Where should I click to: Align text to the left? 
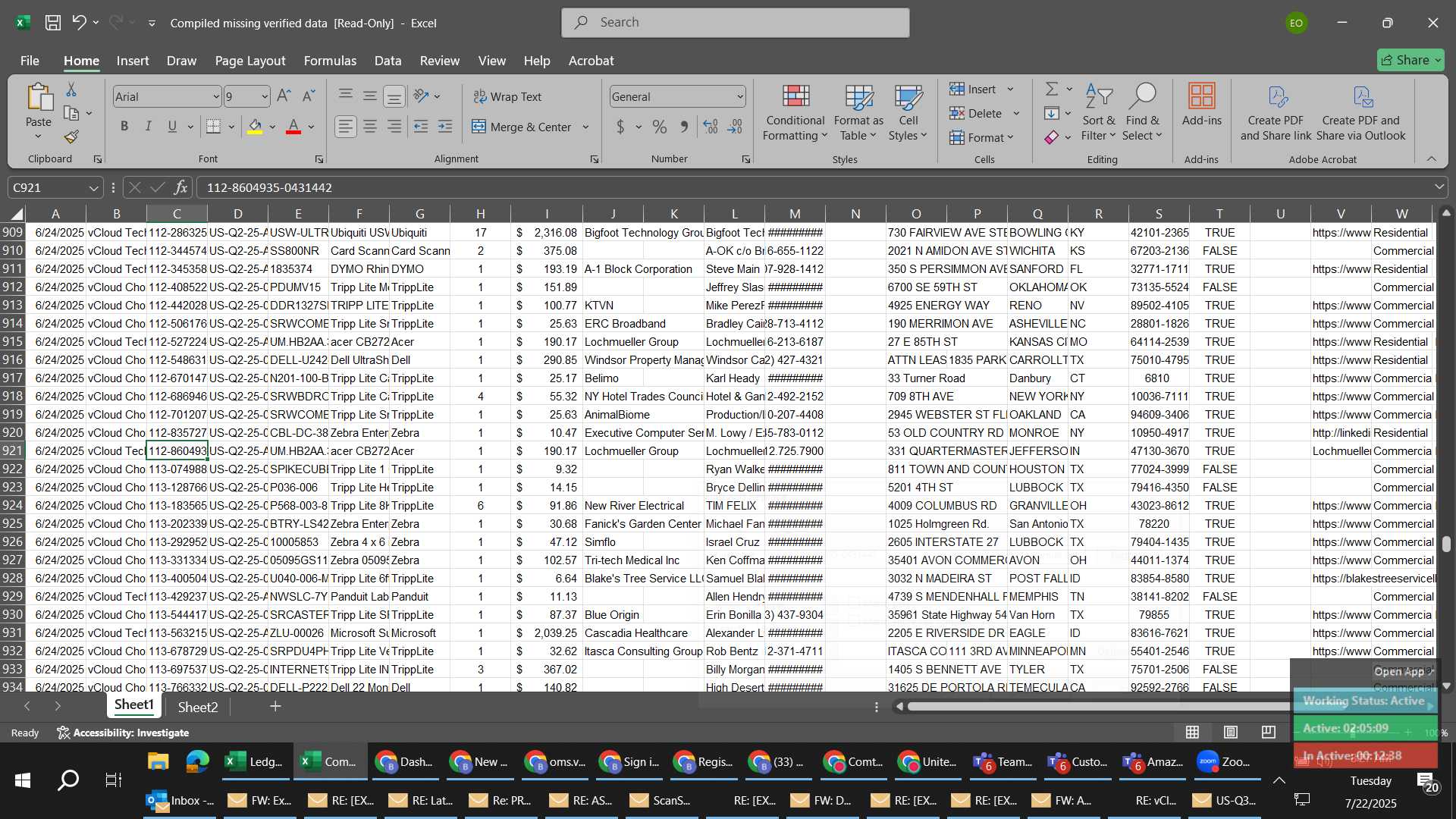click(345, 127)
